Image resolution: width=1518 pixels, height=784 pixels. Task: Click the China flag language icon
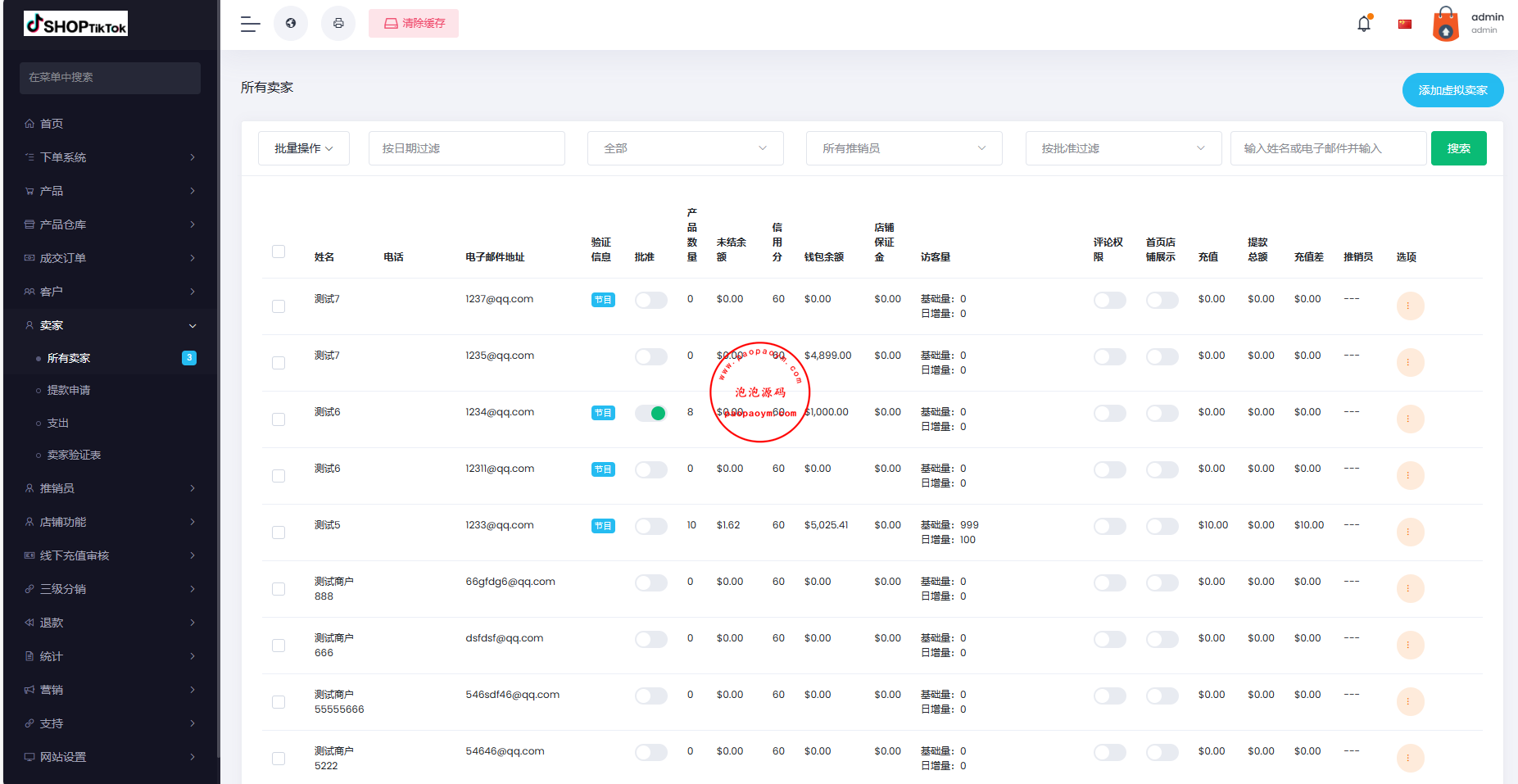(1405, 24)
